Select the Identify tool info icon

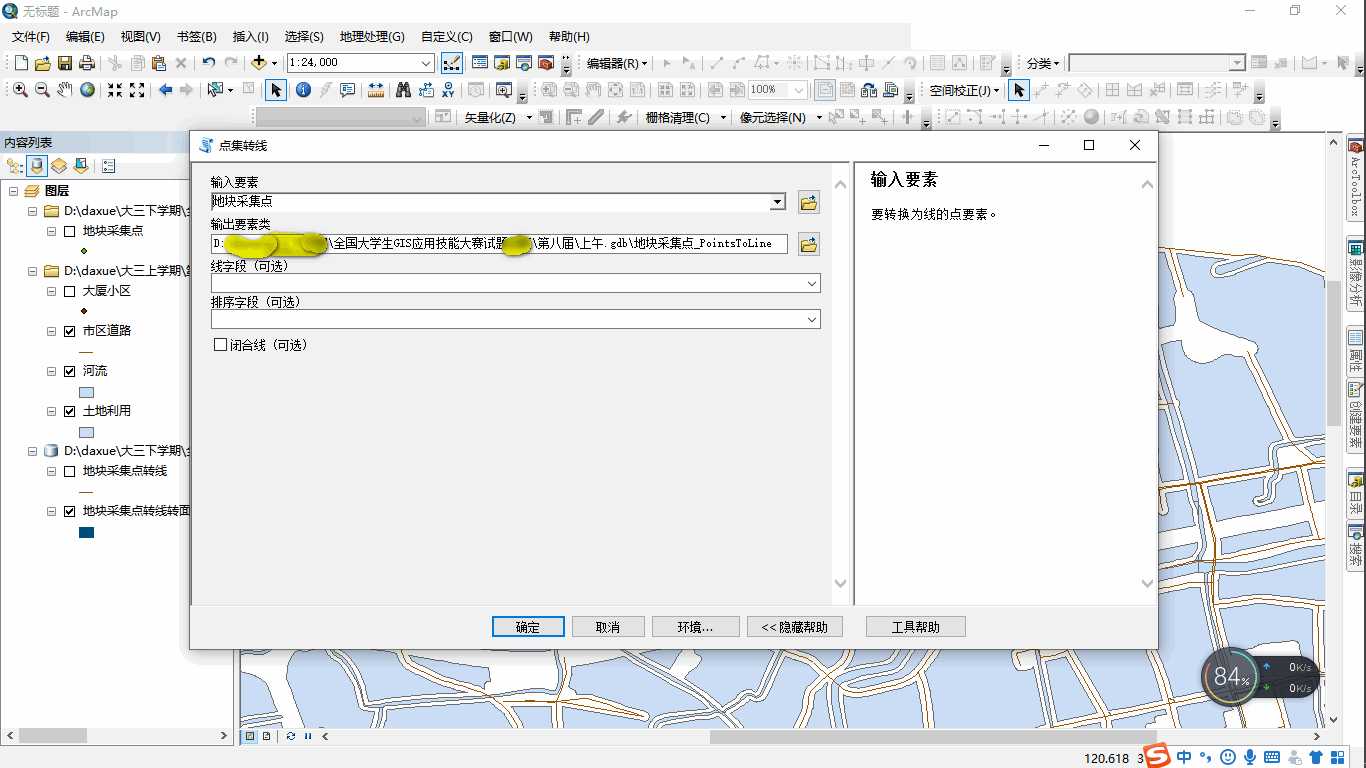pyautogui.click(x=303, y=90)
